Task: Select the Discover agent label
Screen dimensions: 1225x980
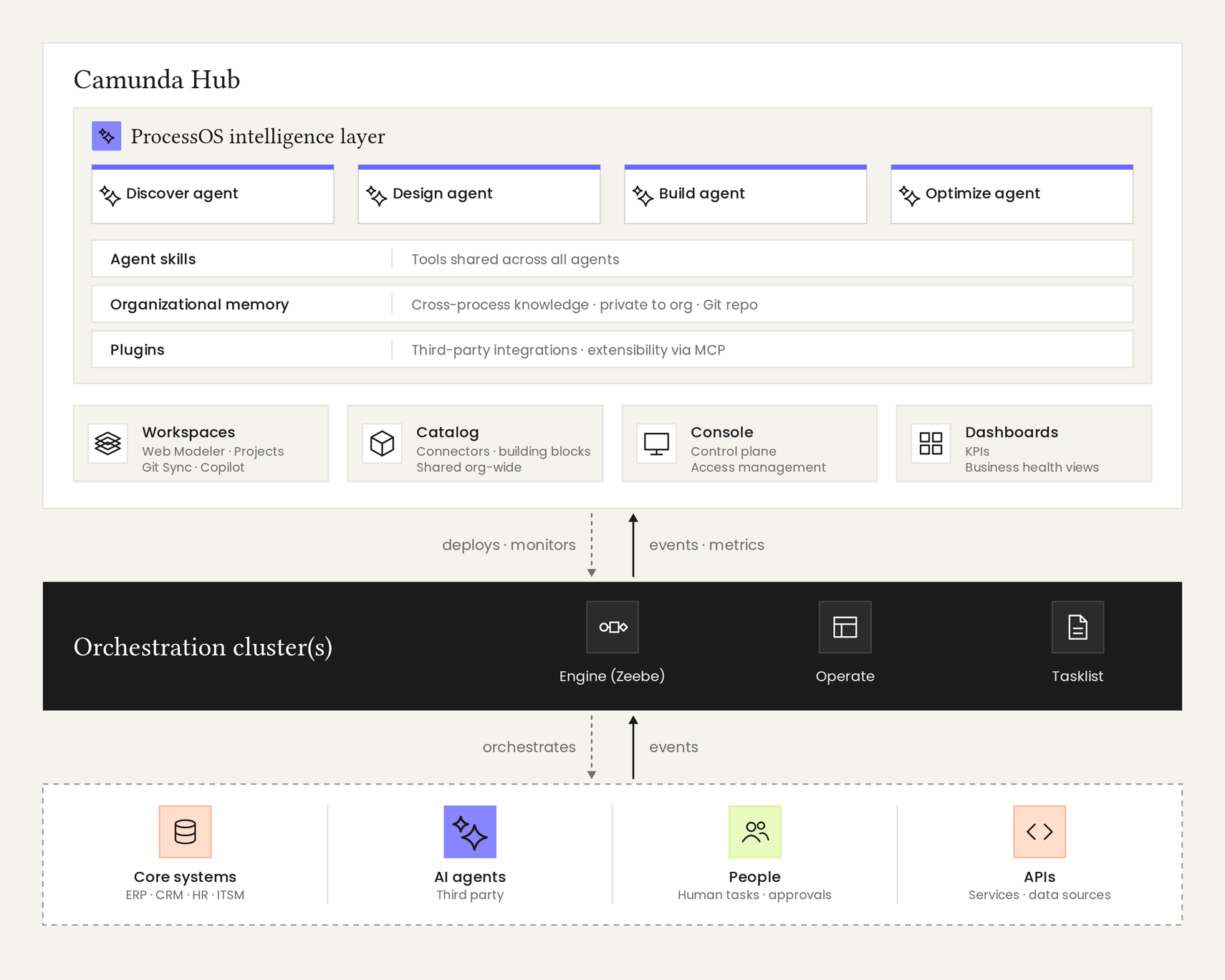Action: pyautogui.click(x=182, y=193)
